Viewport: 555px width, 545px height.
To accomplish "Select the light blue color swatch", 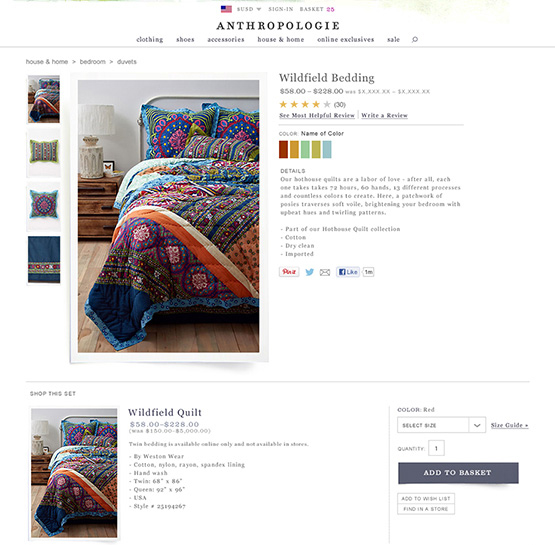I will 327,149.
